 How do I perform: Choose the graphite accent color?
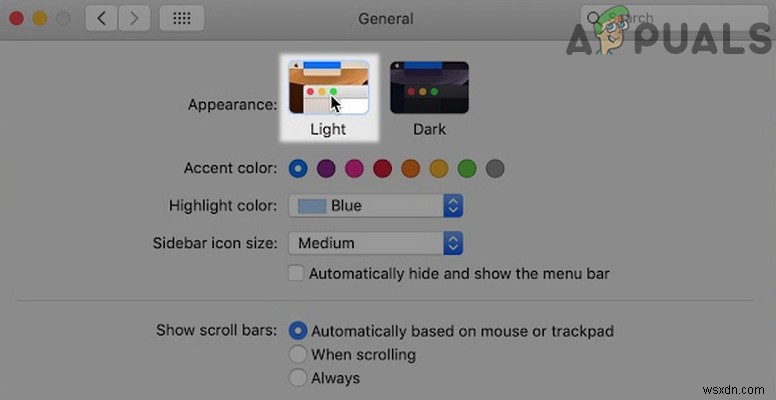pyautogui.click(x=494, y=169)
